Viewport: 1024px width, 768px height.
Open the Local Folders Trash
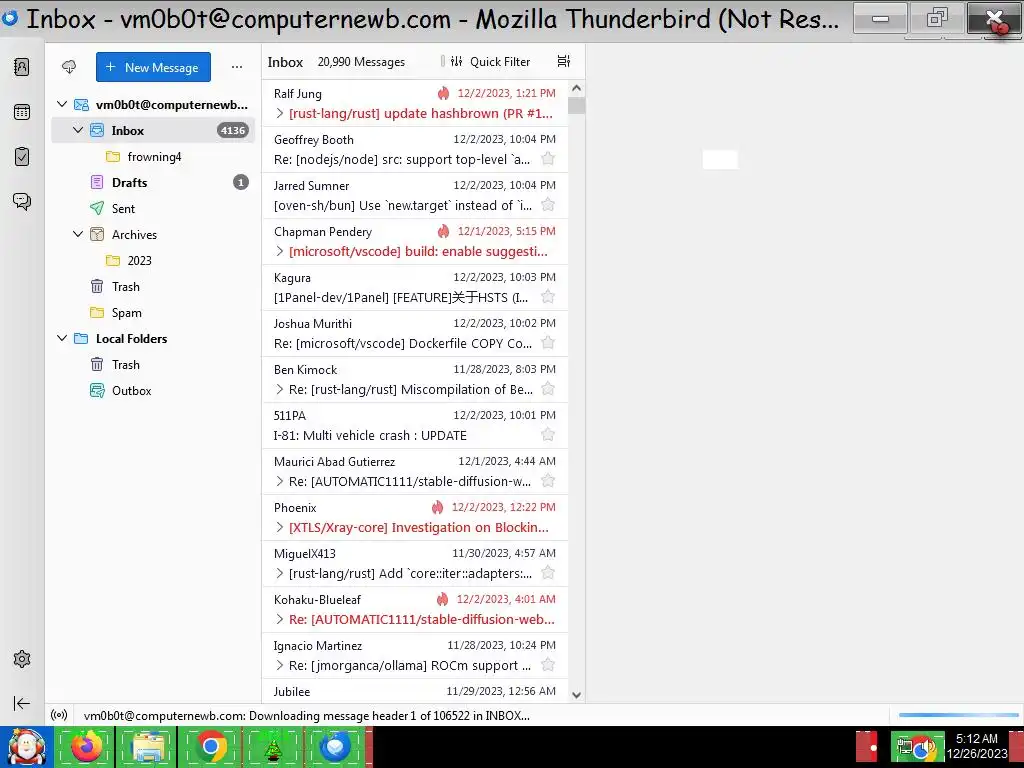click(x=153, y=364)
